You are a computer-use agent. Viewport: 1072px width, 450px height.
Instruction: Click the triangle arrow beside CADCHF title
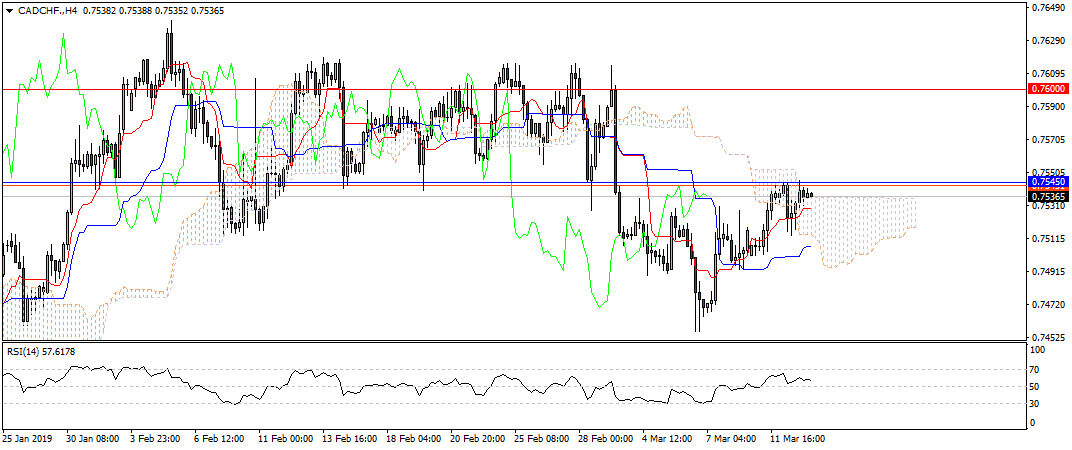click(9, 9)
